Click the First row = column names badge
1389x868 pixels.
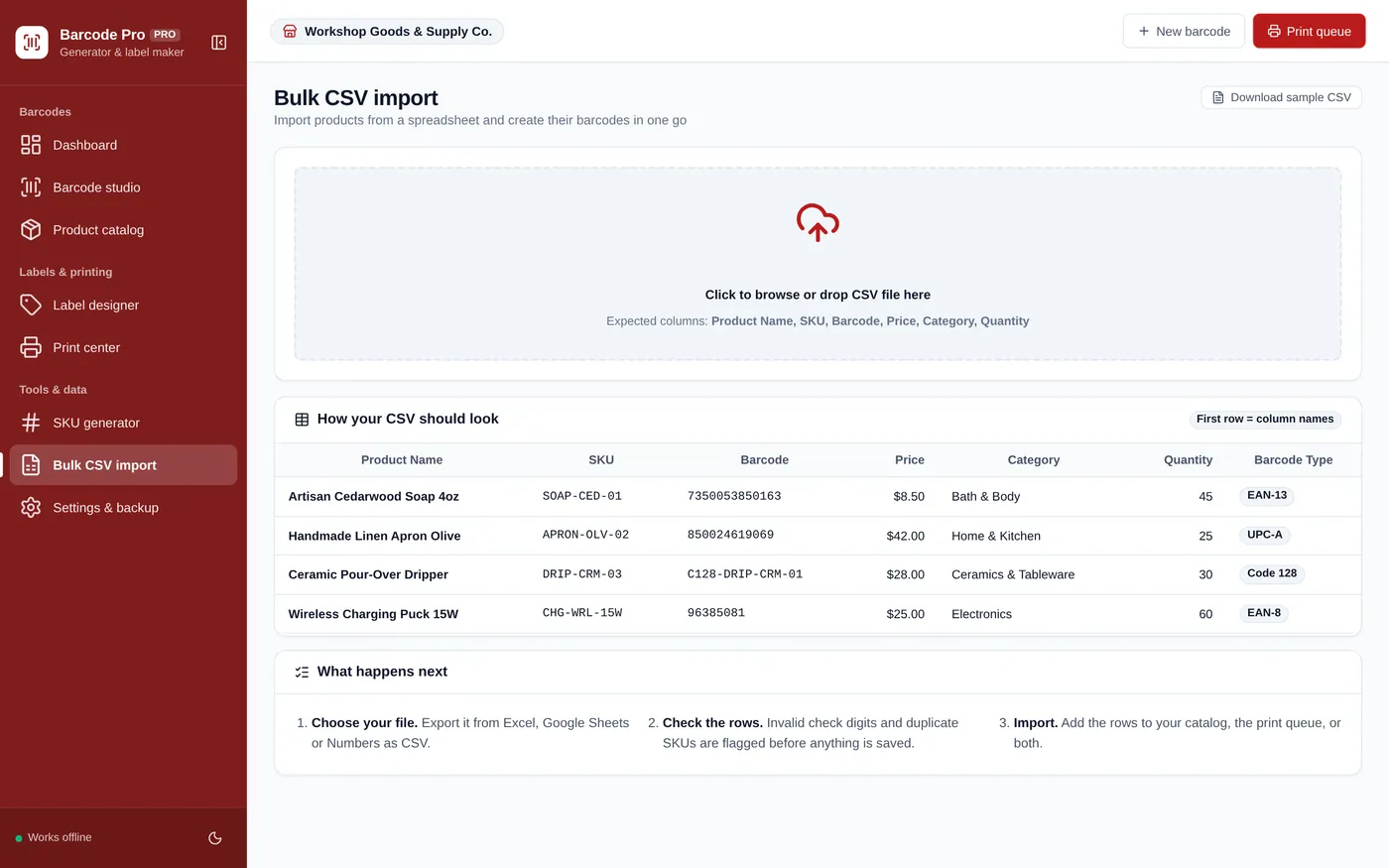1265,420
